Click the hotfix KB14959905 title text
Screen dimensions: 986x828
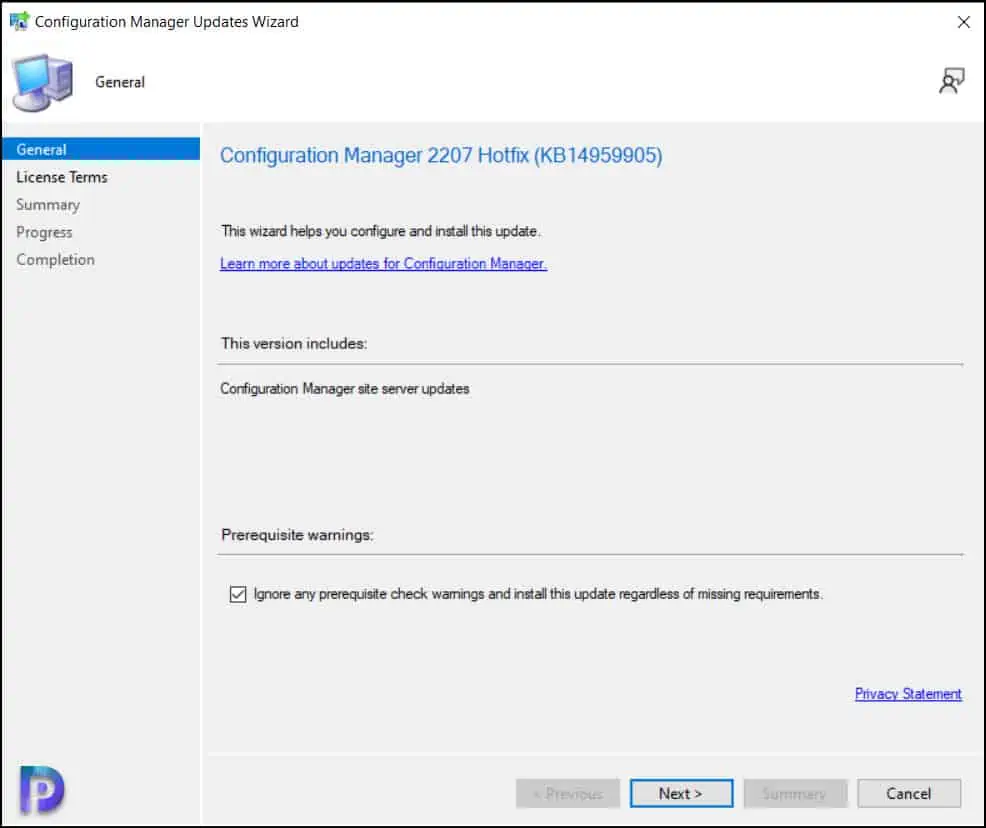441,155
